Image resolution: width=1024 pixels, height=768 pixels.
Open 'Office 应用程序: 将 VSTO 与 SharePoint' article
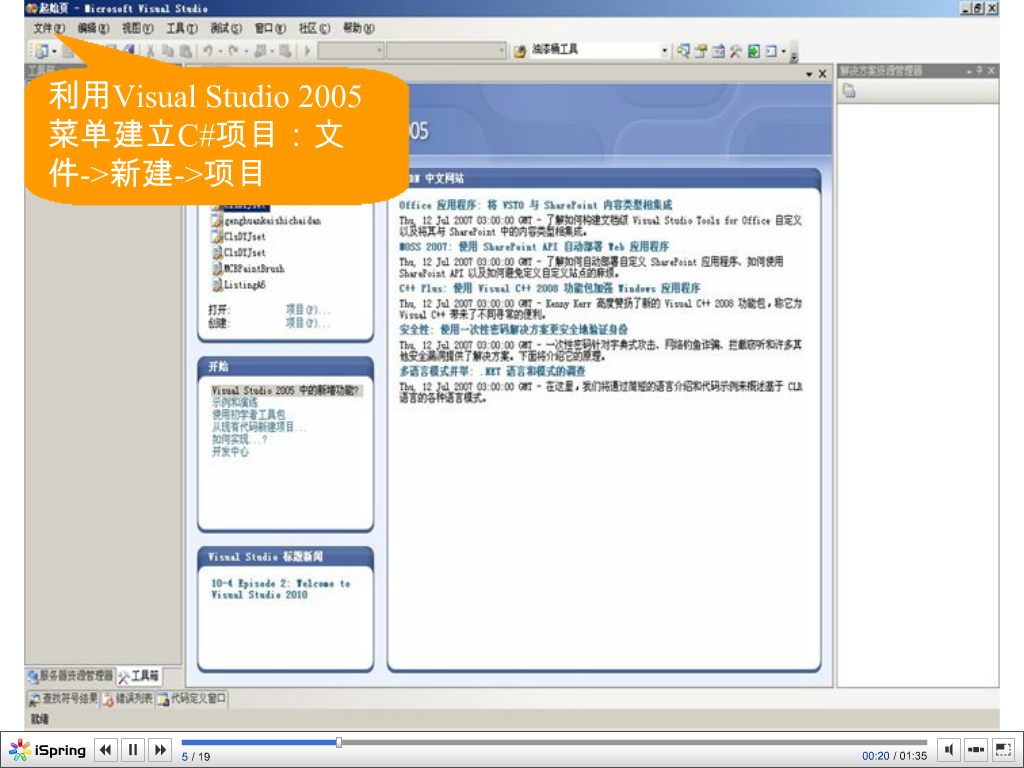pyautogui.click(x=536, y=205)
